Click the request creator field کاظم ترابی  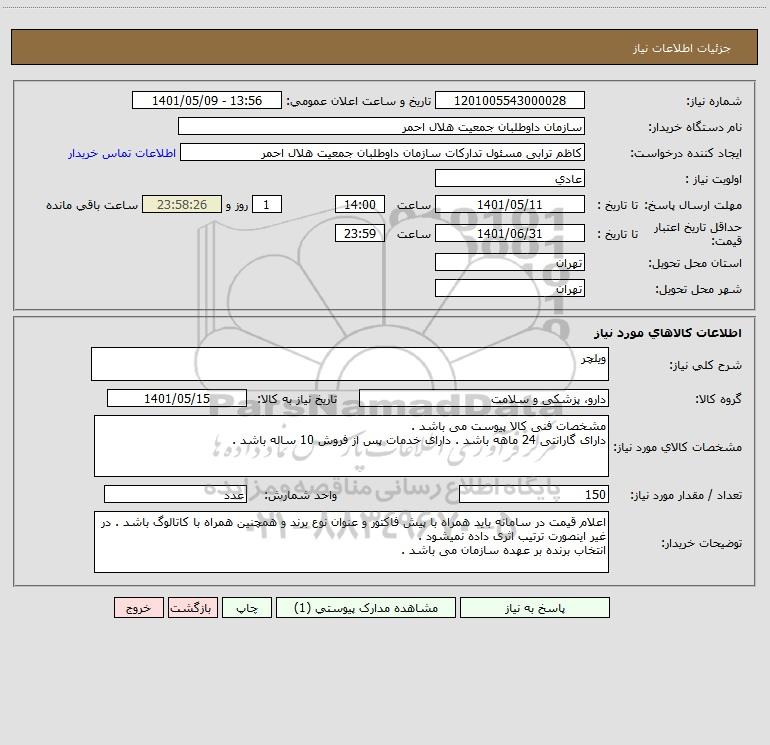382,152
